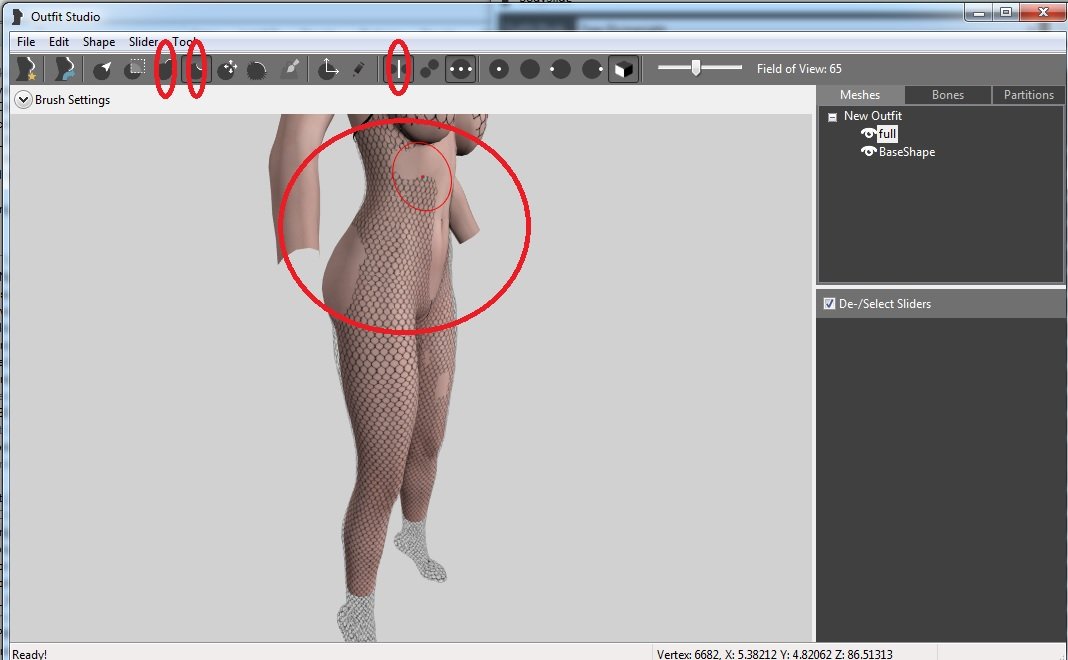Screen dimensions: 1068x660
Task: Activate the Mask brush with dotted square
Action: tap(134, 70)
